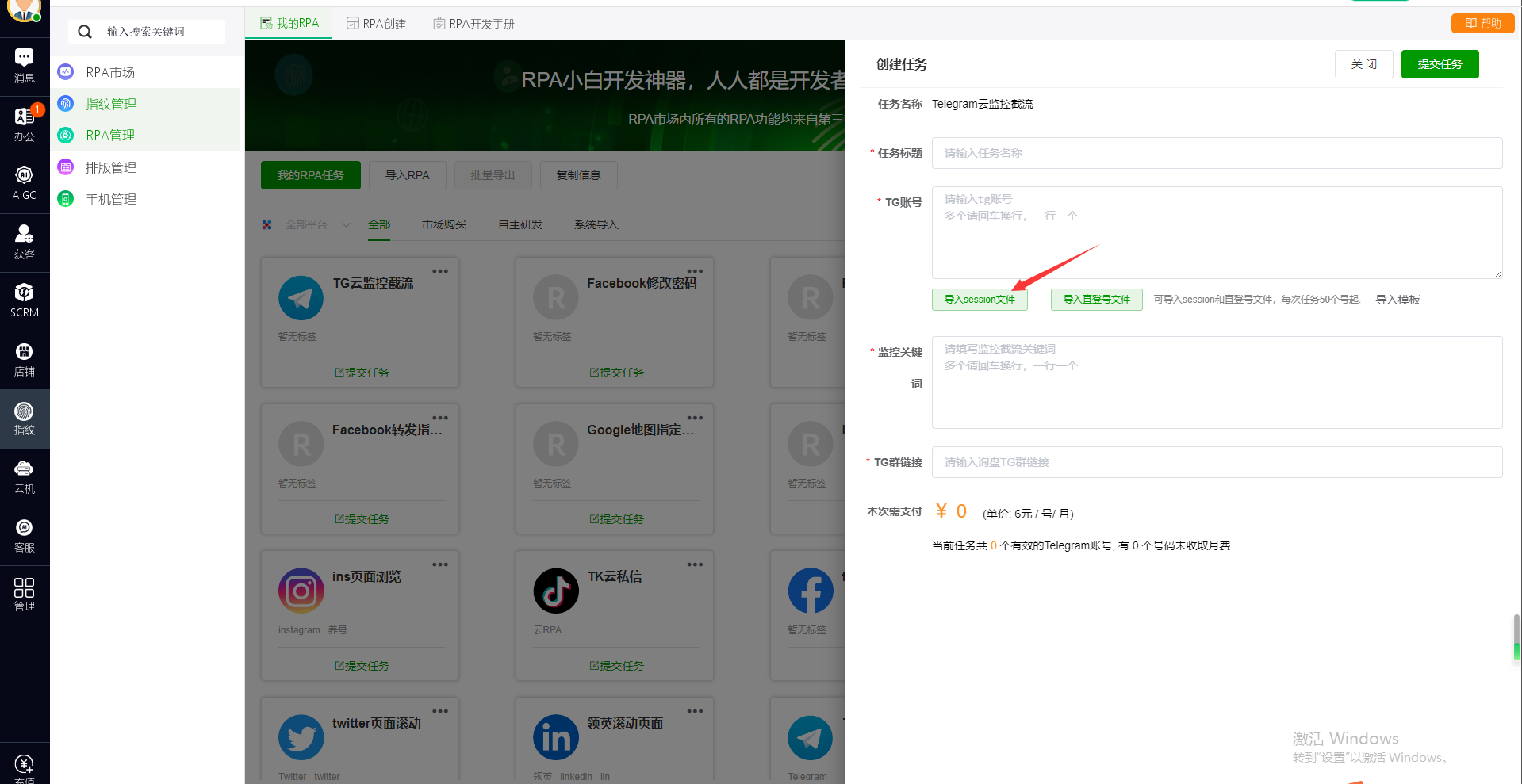Viewport: 1522px width, 784px height.
Task: Click the Facebook icon in the bottom card row
Action: coord(810,591)
